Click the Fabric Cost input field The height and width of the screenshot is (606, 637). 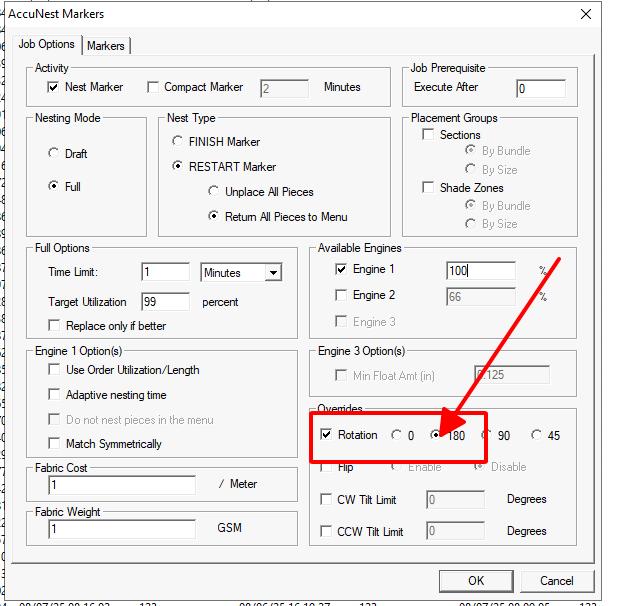tap(121, 485)
